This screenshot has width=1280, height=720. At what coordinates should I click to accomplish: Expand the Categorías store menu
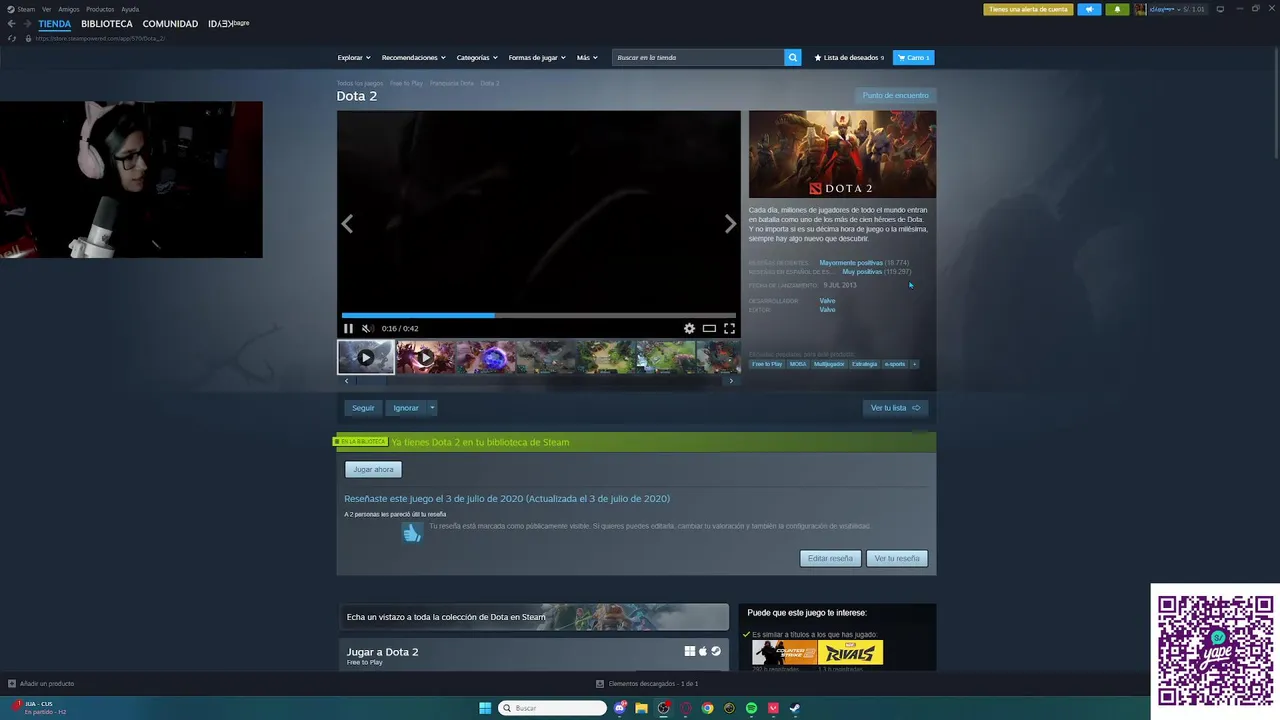[x=477, y=57]
